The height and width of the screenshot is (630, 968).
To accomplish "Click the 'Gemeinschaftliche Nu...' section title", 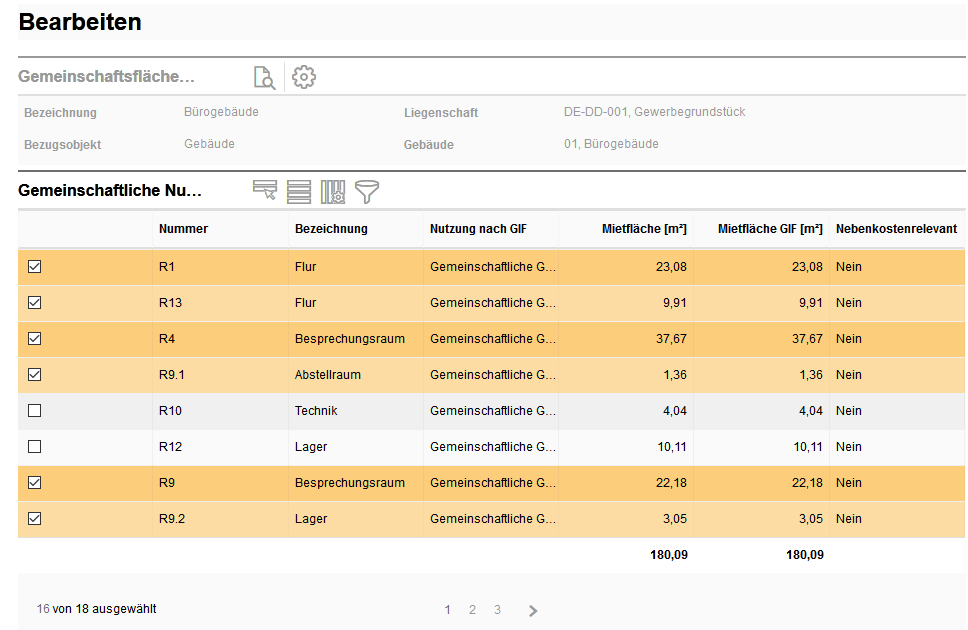I will 110,190.
